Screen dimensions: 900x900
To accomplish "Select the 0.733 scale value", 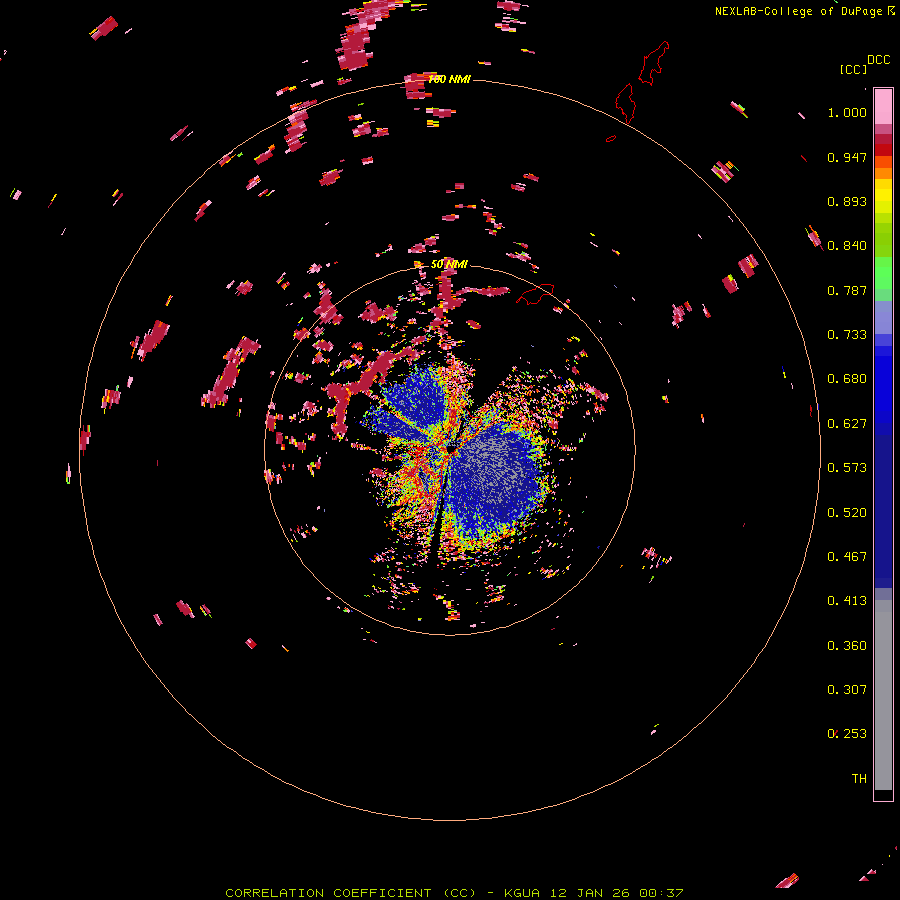I will tap(847, 335).
